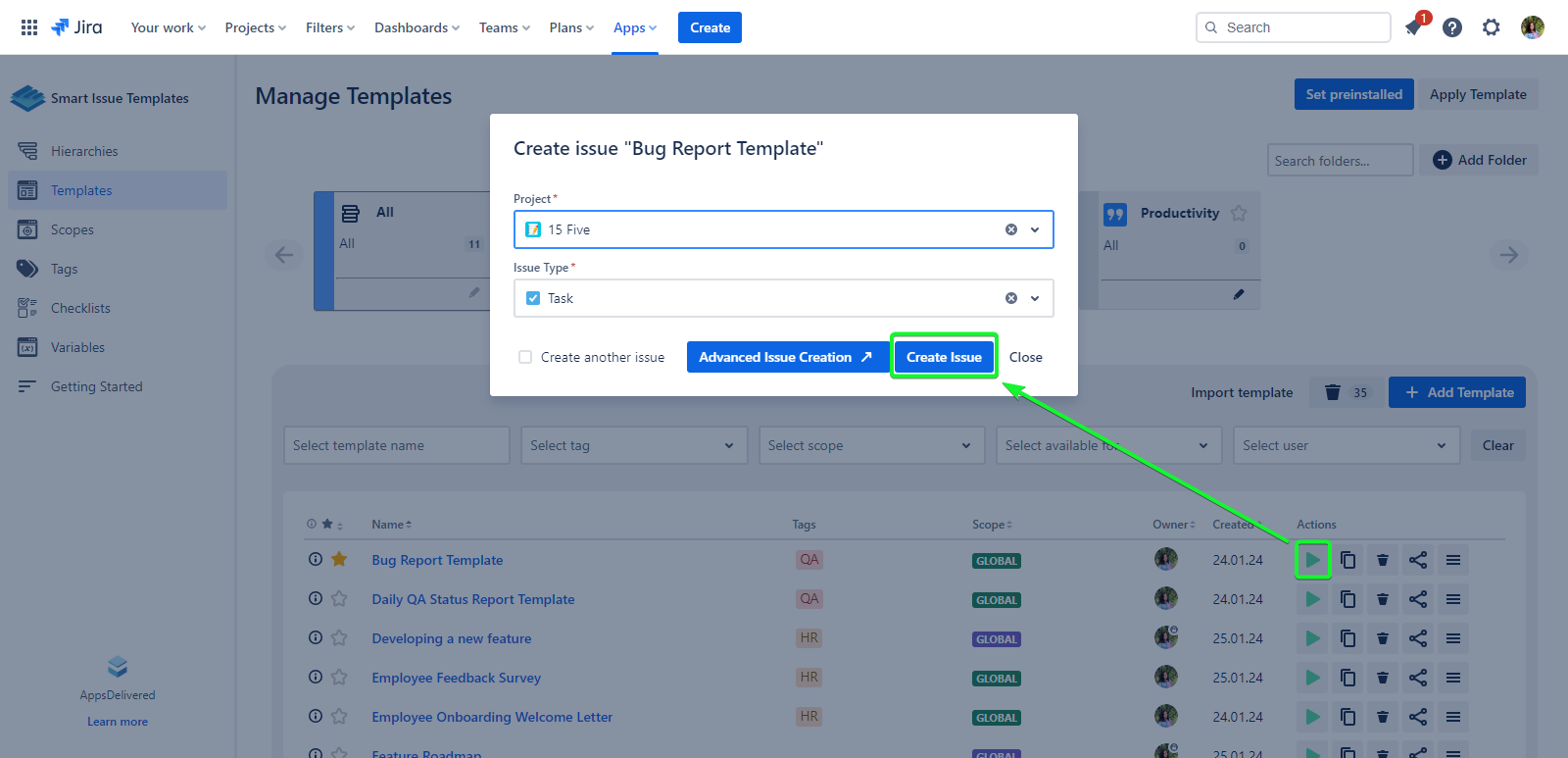The image size is (1568, 758).
Task: Clear the selected Project value
Action: 1011,229
